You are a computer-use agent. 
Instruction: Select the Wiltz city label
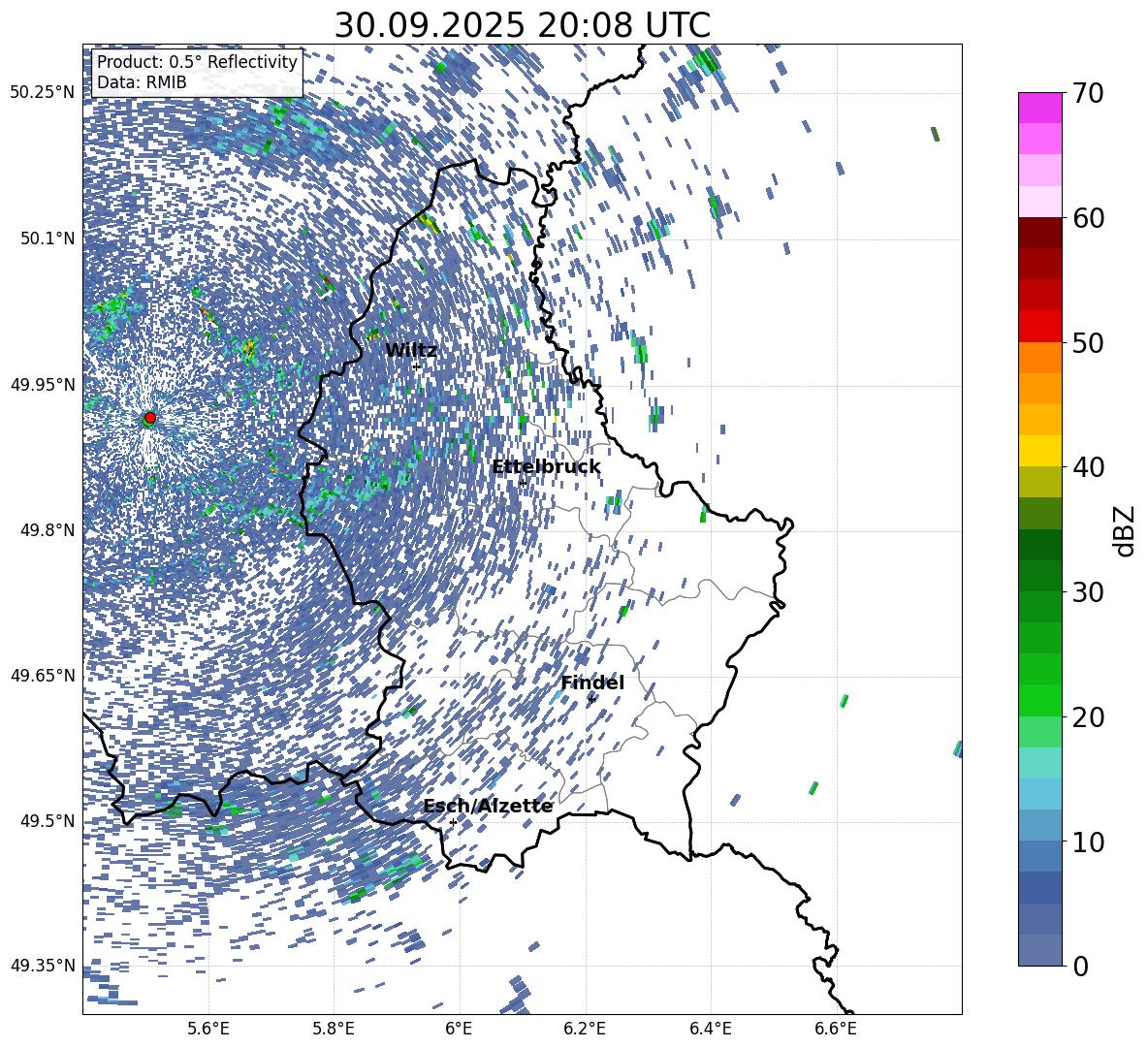411,351
